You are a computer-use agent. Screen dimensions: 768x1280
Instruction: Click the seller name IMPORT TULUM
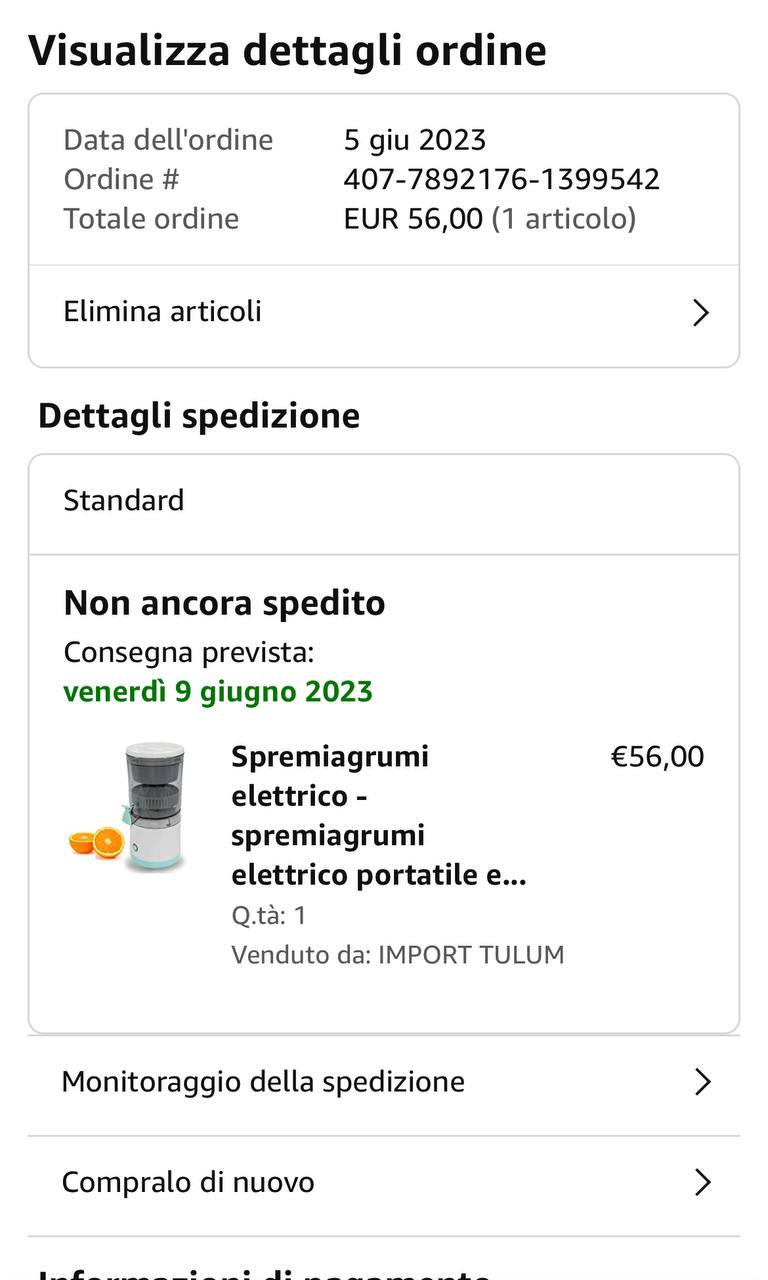471,955
